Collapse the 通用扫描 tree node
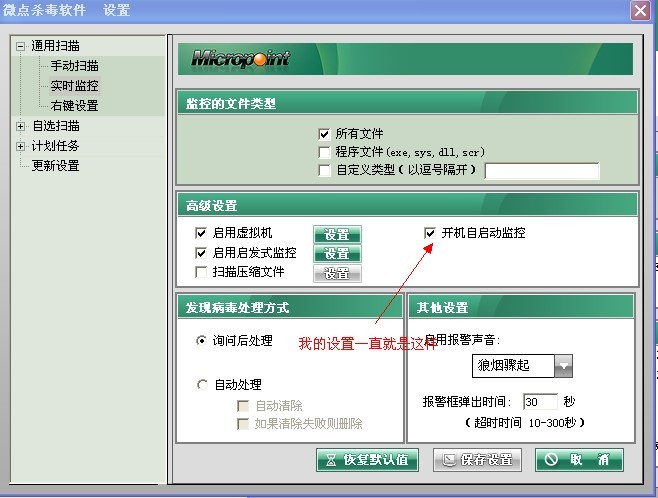658x498 pixels. [21, 46]
